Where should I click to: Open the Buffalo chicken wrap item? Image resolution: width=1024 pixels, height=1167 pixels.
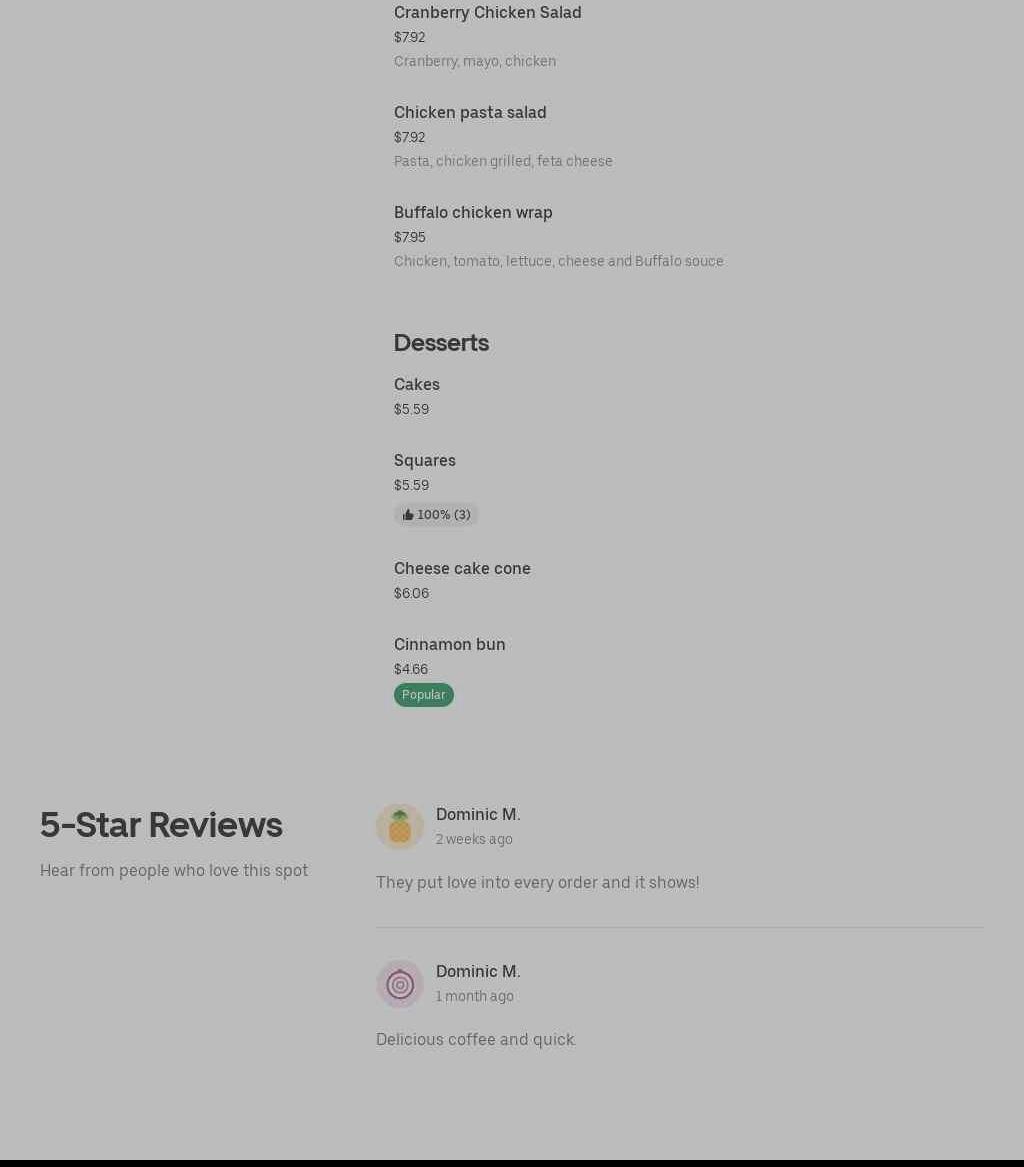(x=473, y=212)
